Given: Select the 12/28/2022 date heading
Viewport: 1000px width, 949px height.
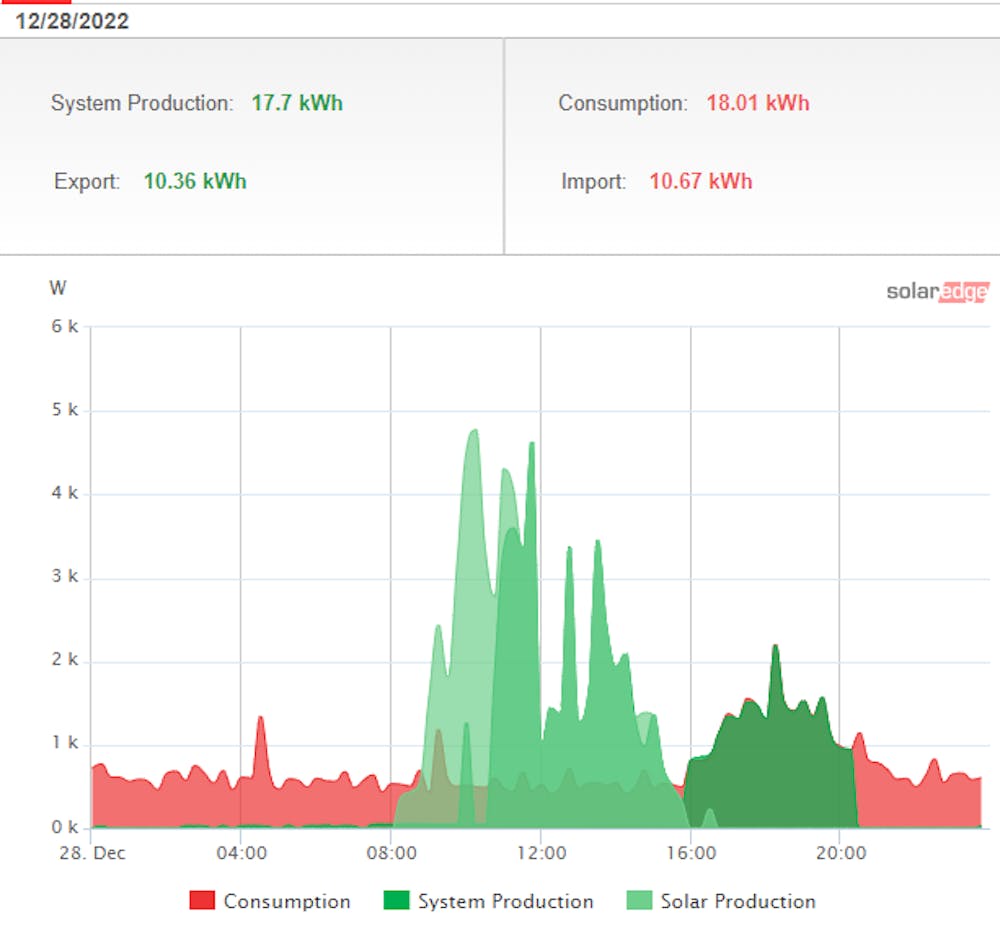Looking at the screenshot, I should 72,21.
